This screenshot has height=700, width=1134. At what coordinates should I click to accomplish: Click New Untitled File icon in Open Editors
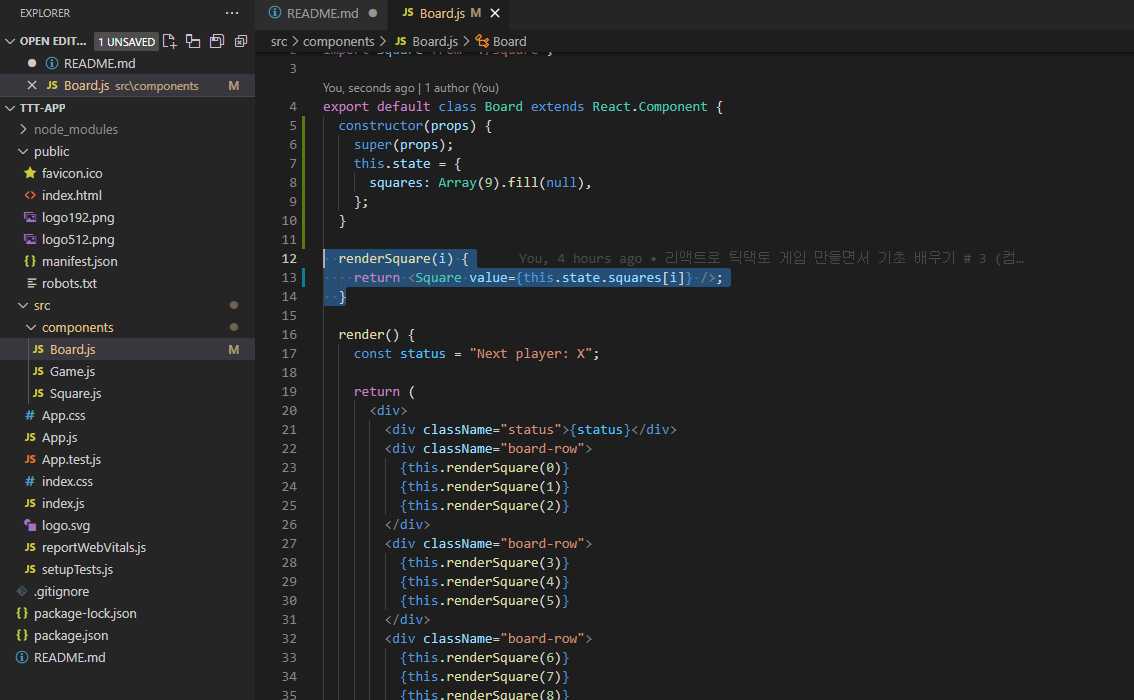pos(169,41)
